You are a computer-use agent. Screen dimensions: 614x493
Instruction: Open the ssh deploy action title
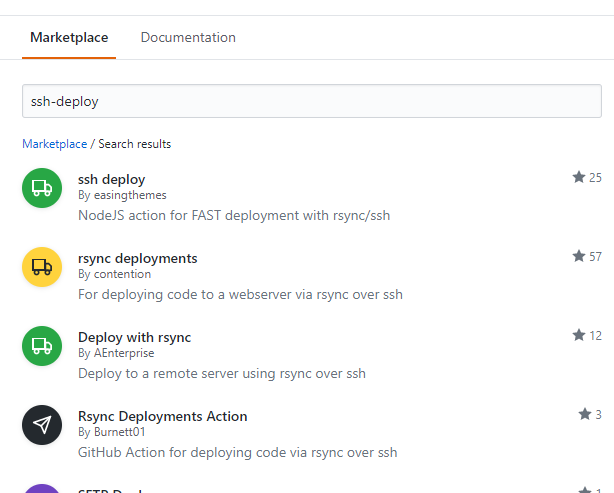[x=111, y=179]
